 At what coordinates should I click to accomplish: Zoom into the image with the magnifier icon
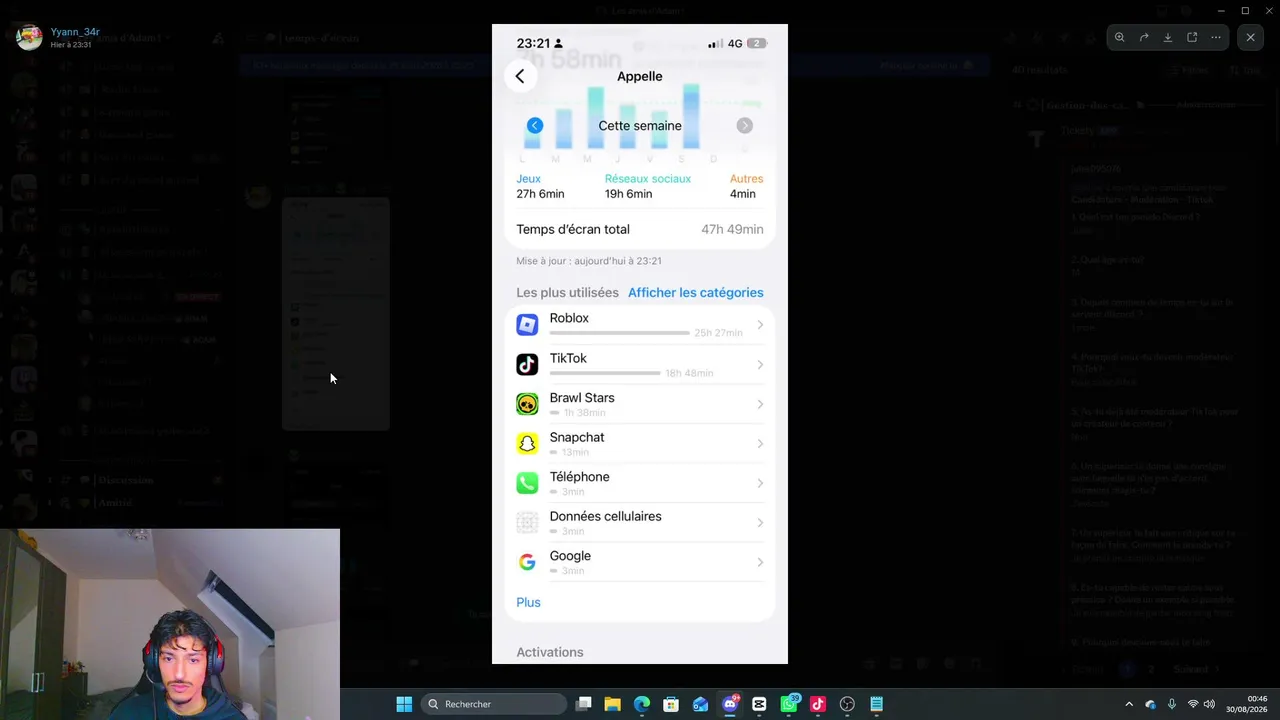point(1120,38)
